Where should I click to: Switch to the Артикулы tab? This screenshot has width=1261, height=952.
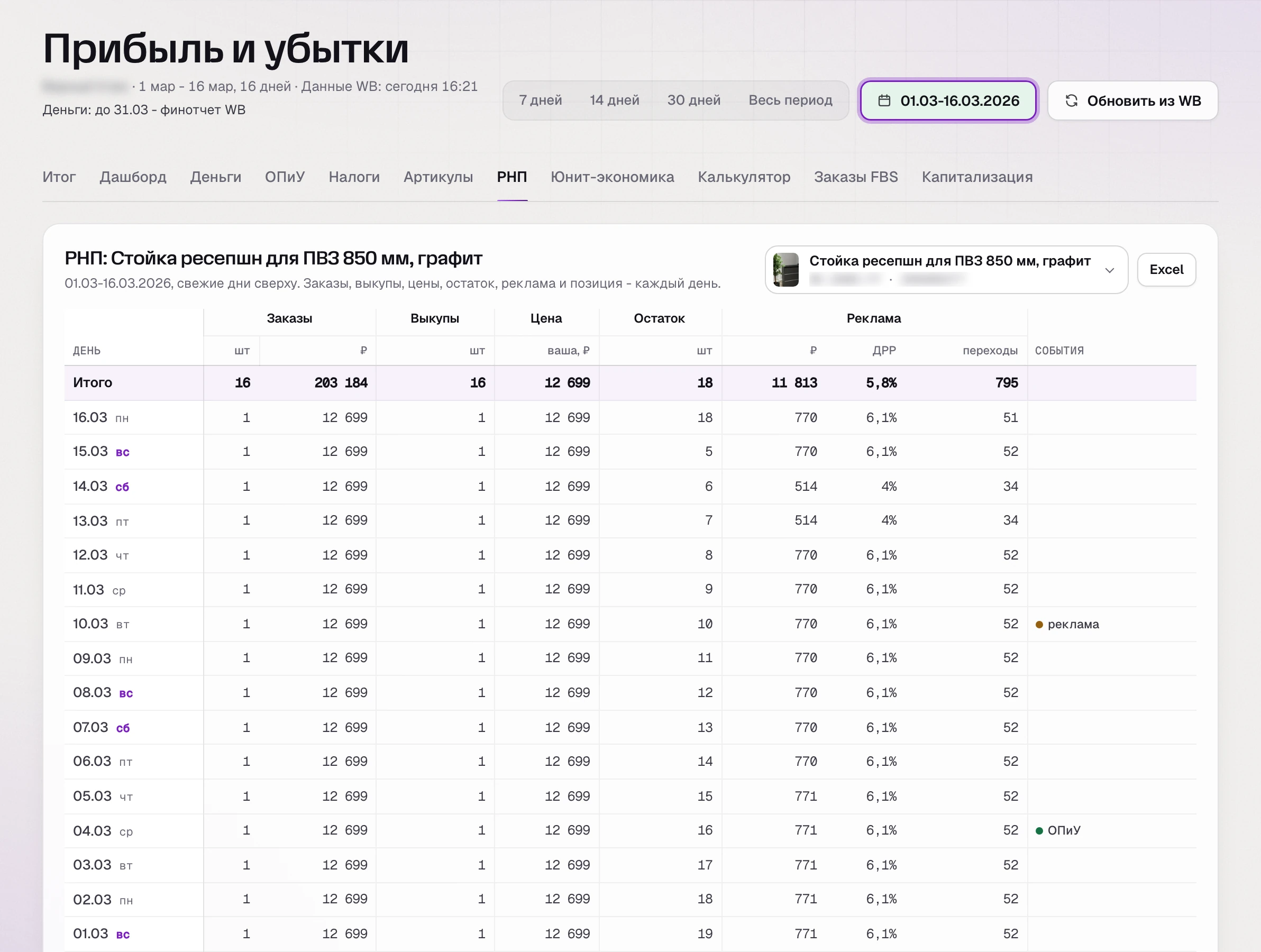438,177
